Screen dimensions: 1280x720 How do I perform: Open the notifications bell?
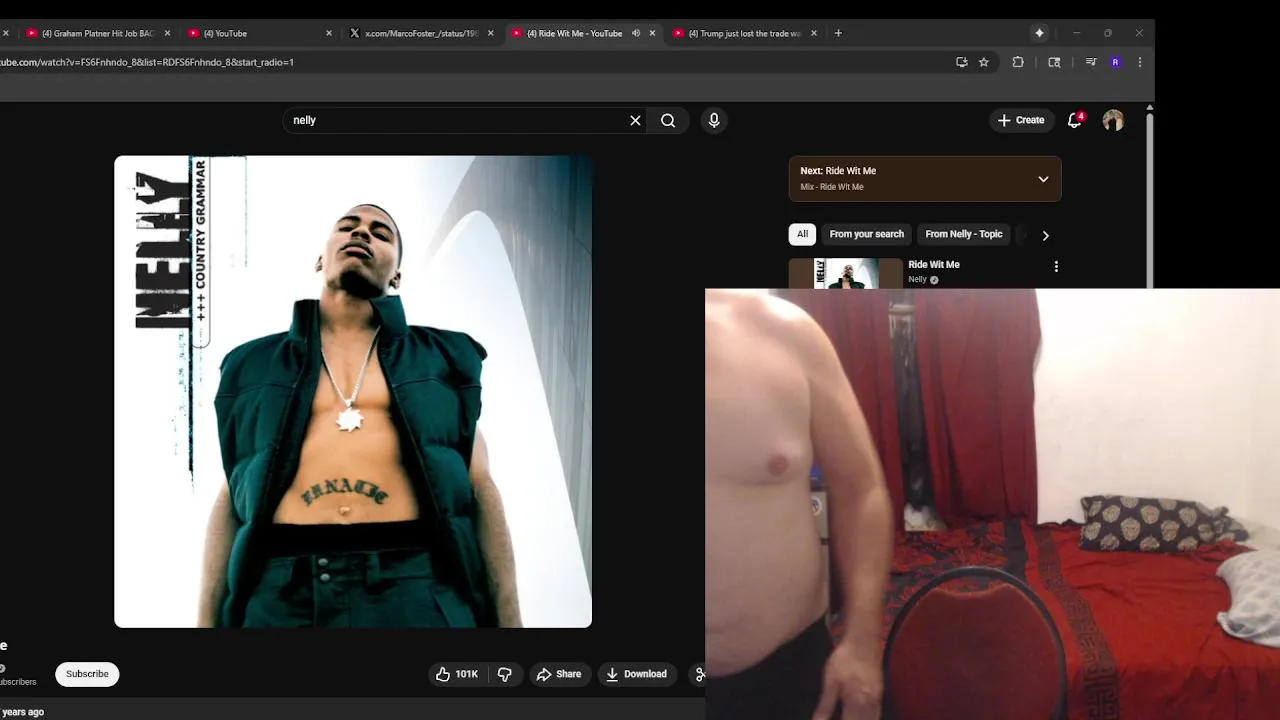[1075, 120]
